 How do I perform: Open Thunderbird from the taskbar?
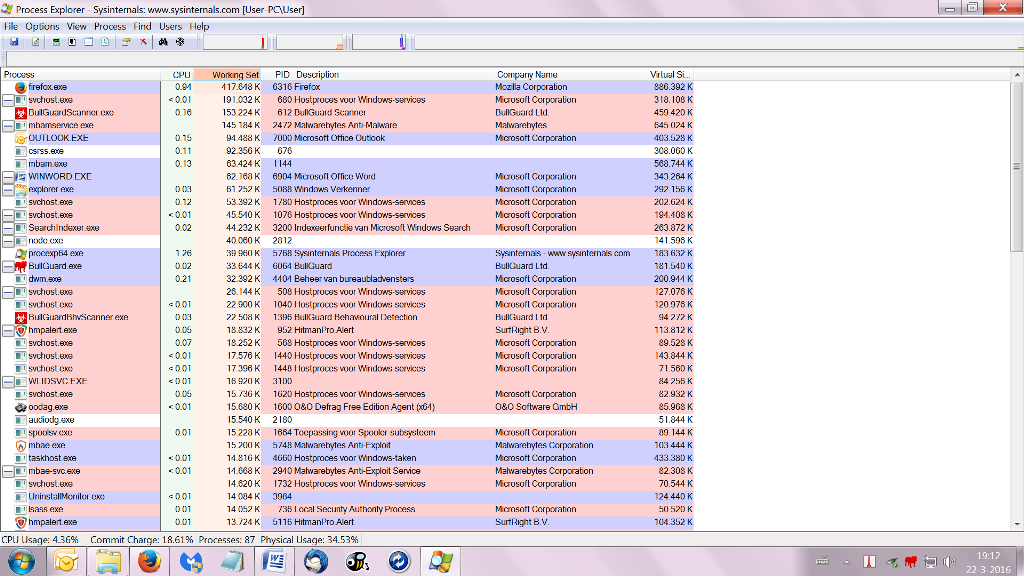316,562
